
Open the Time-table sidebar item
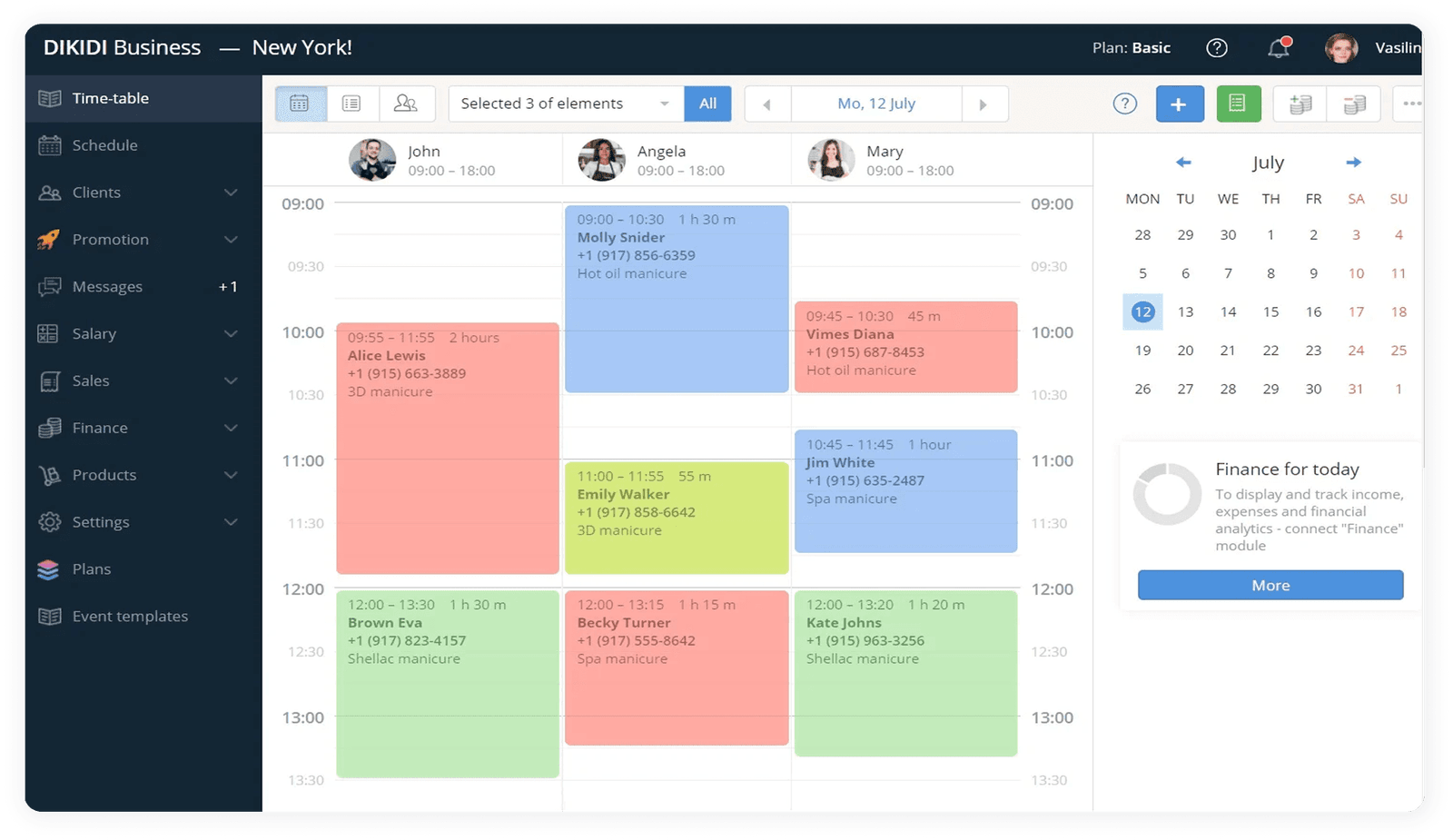[143, 98]
